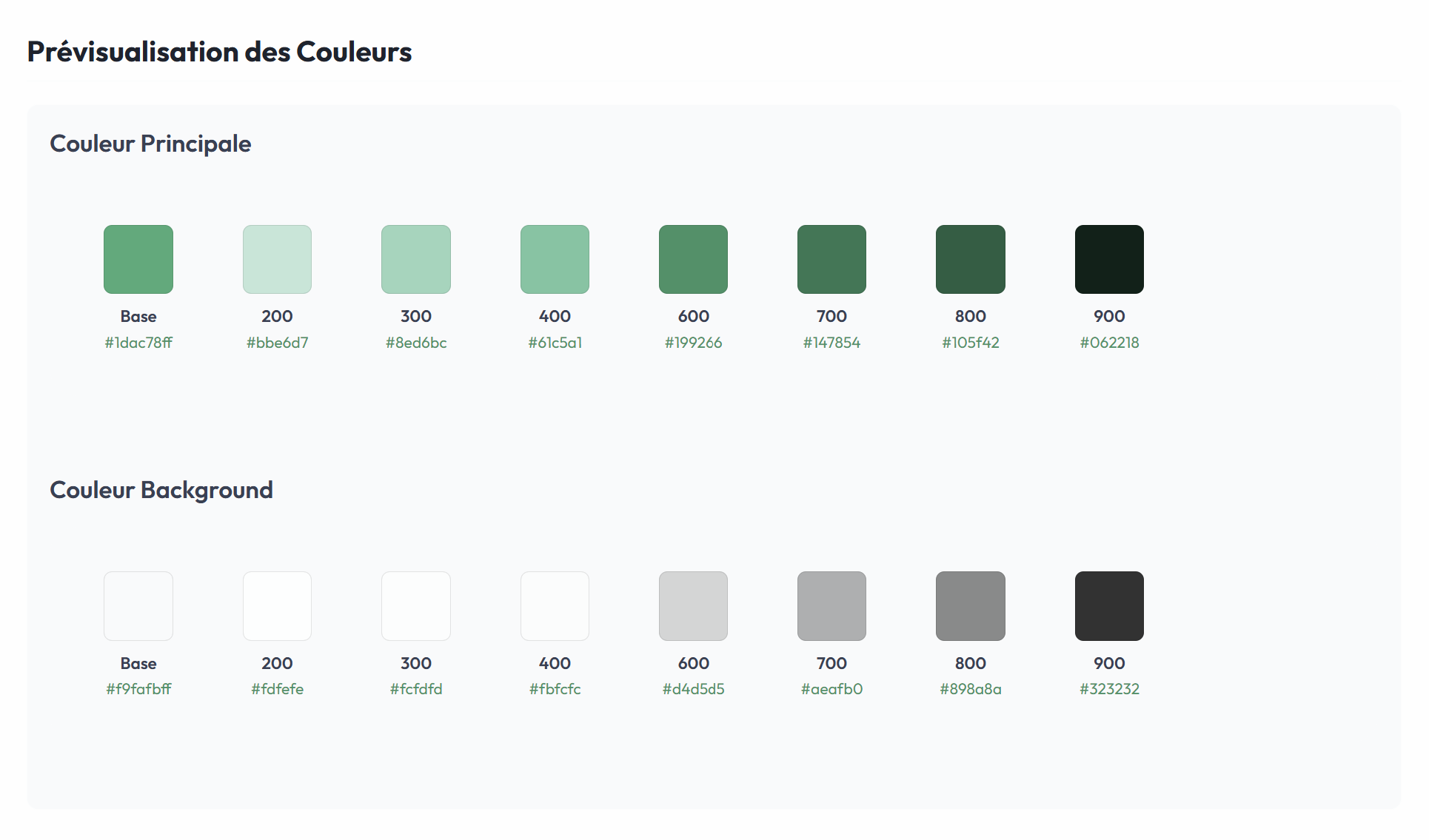This screenshot has height=840, width=1429.
Task: Click the Base swatch under Couleur Principale
Action: point(138,259)
